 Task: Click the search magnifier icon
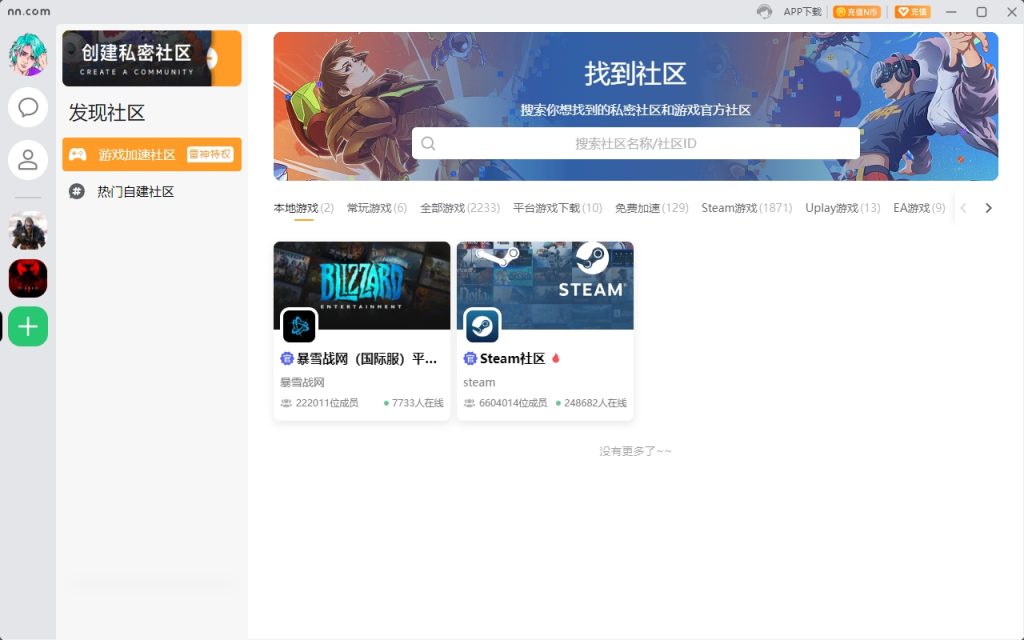(x=428, y=144)
